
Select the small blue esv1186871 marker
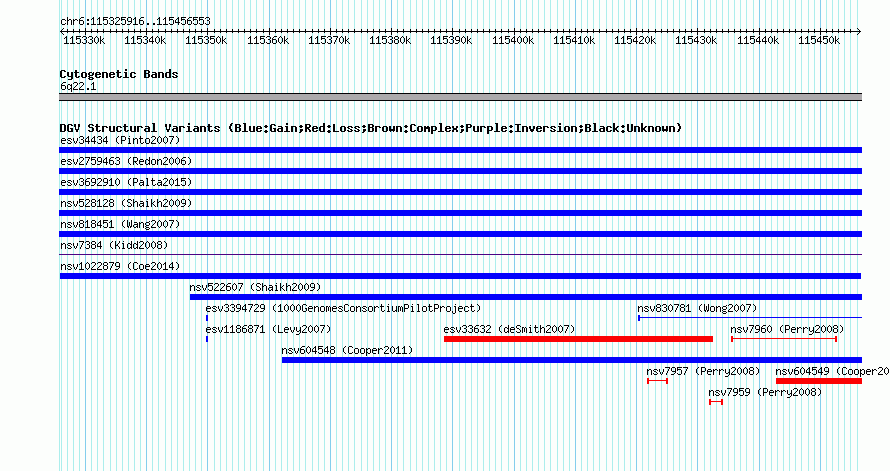click(x=207, y=339)
